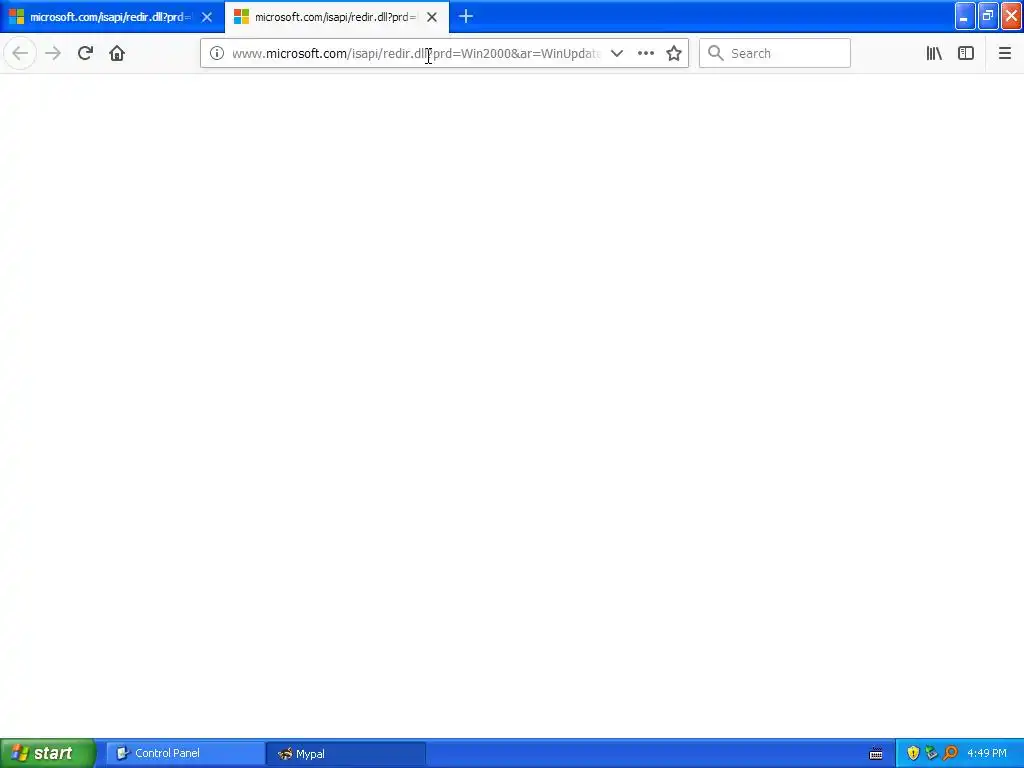
Task: Close the second active tab
Action: click(x=432, y=18)
